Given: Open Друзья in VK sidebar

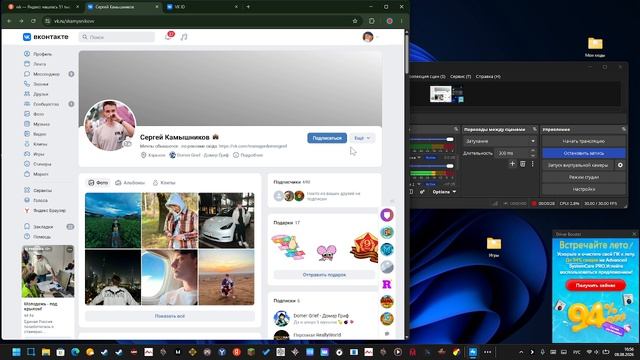Looking at the screenshot, I should point(36,94).
